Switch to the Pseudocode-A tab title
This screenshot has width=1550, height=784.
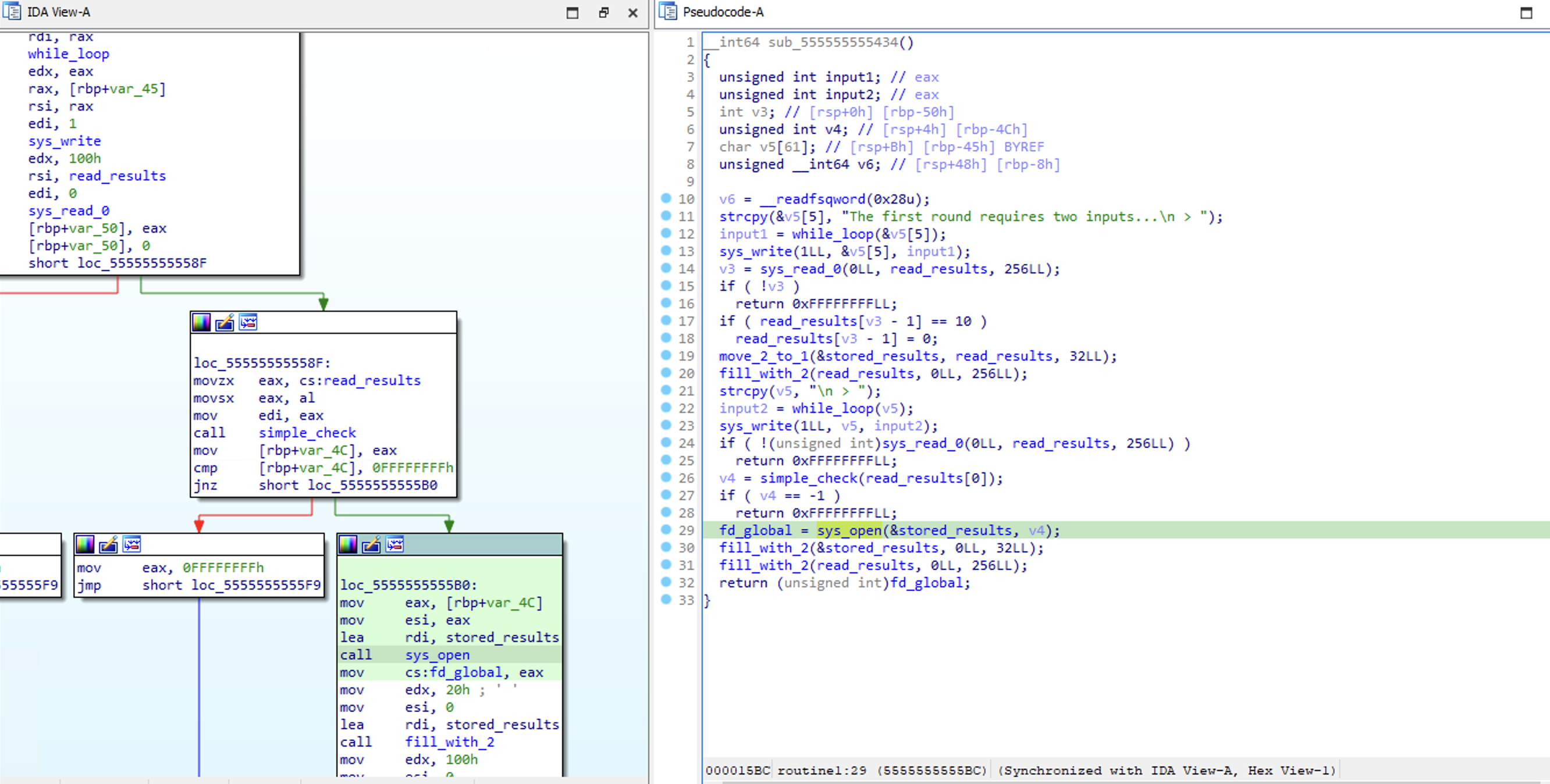723,12
